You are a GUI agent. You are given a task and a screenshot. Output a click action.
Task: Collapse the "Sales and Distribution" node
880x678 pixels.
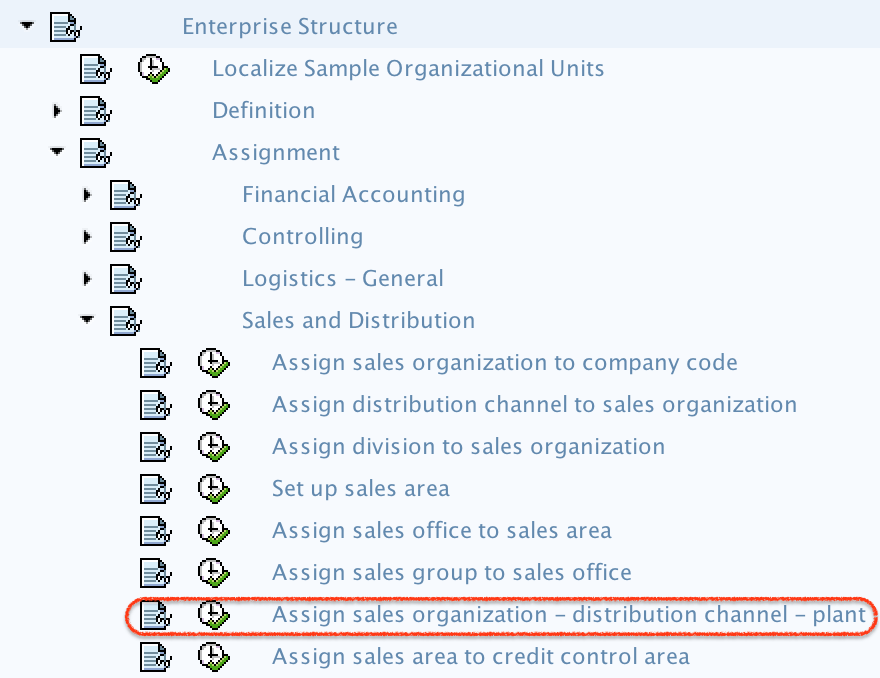pos(87,320)
